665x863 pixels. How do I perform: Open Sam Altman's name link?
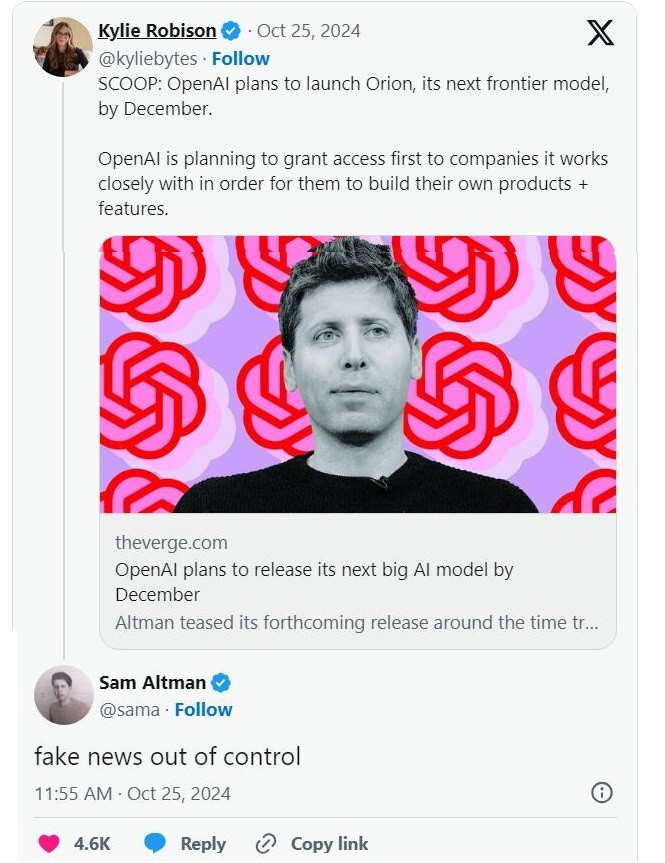coord(152,683)
